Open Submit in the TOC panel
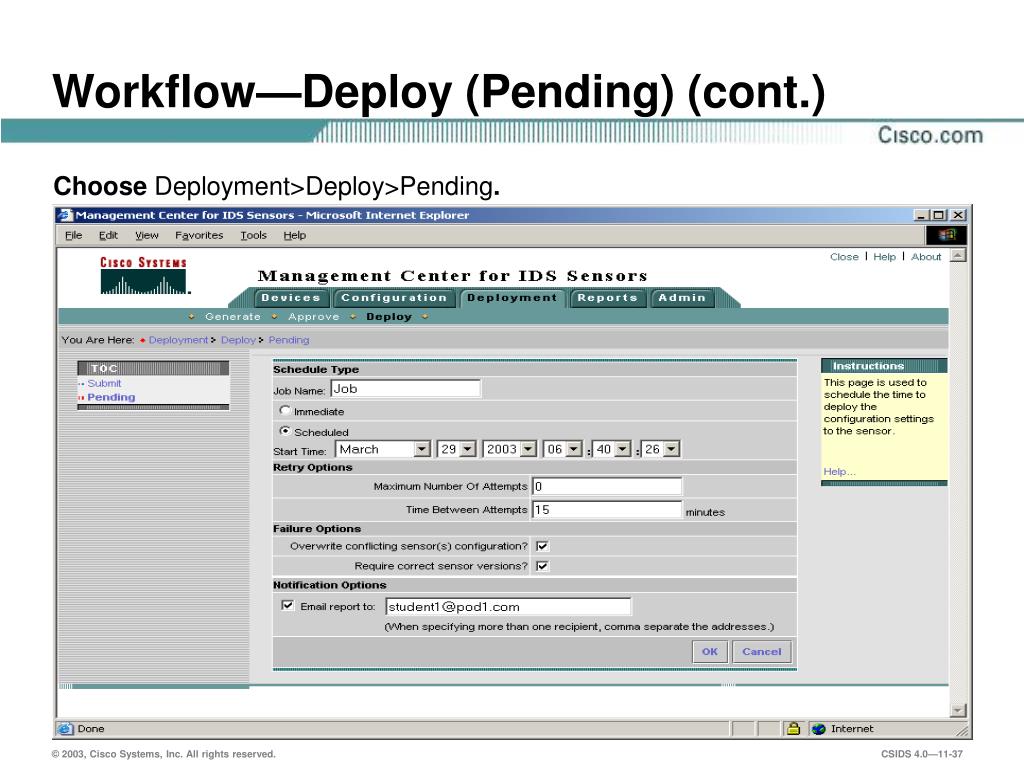Screen dimensions: 1024x768 click(104, 383)
